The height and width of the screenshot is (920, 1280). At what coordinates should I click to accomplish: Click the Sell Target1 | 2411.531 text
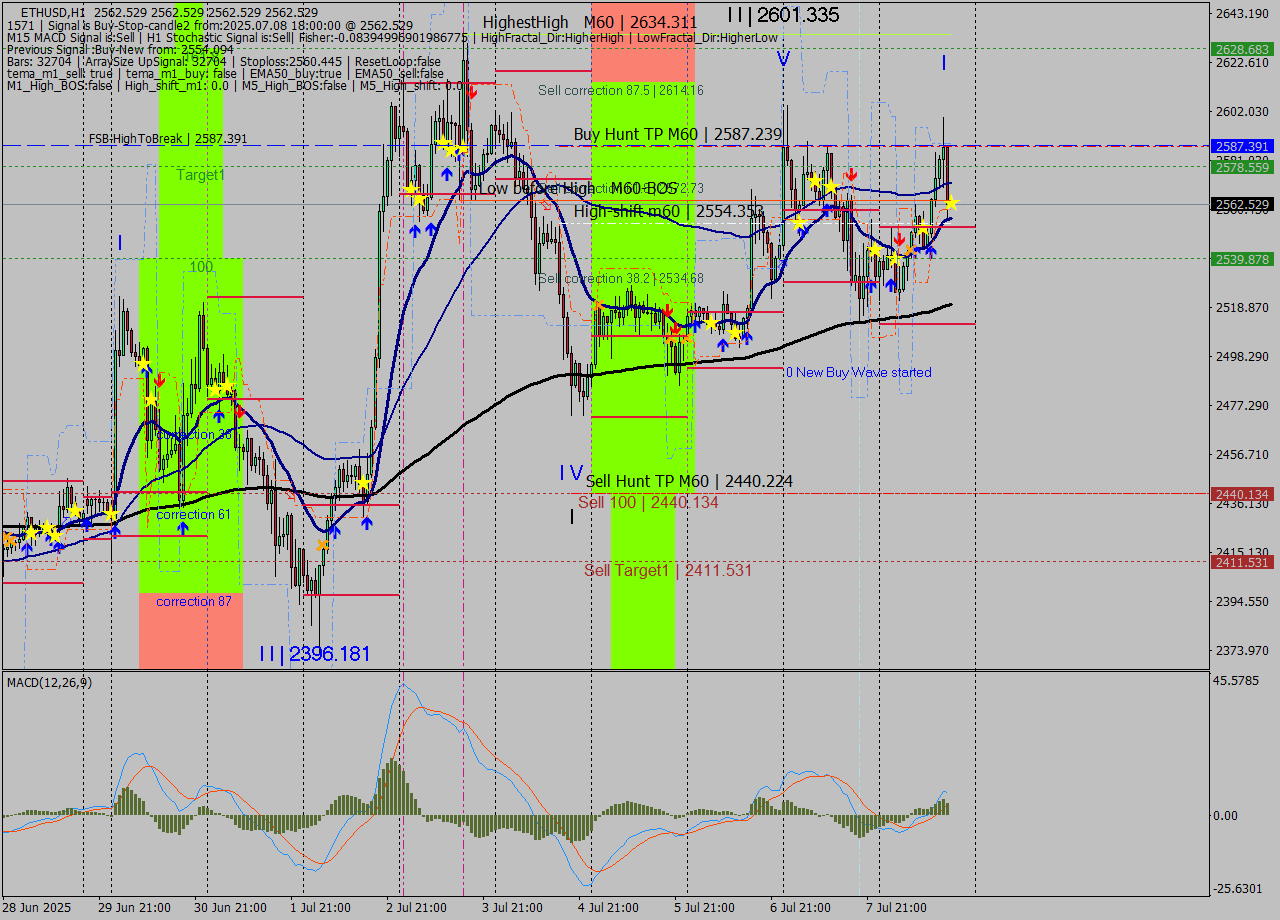point(668,570)
